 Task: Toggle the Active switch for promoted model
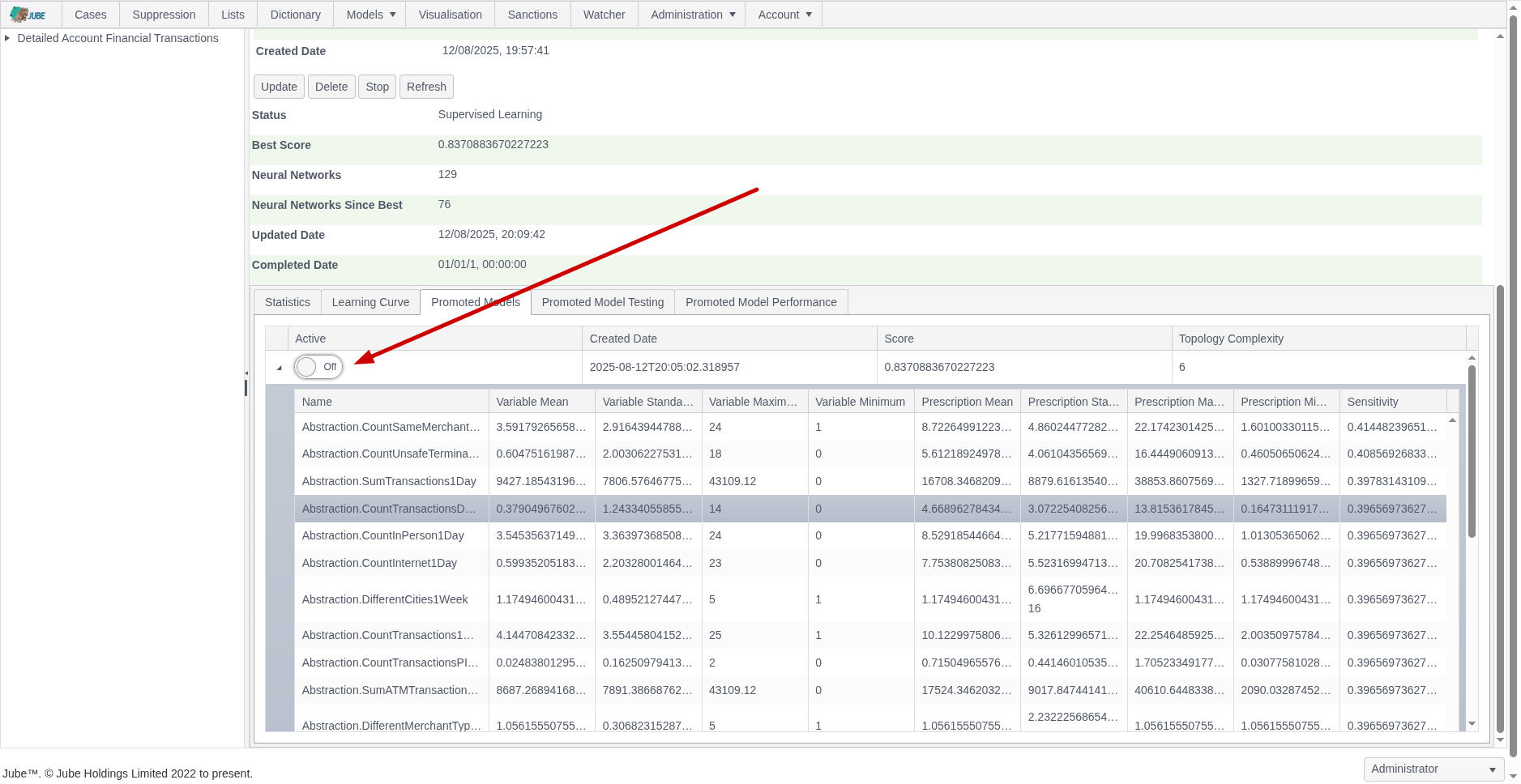(318, 367)
